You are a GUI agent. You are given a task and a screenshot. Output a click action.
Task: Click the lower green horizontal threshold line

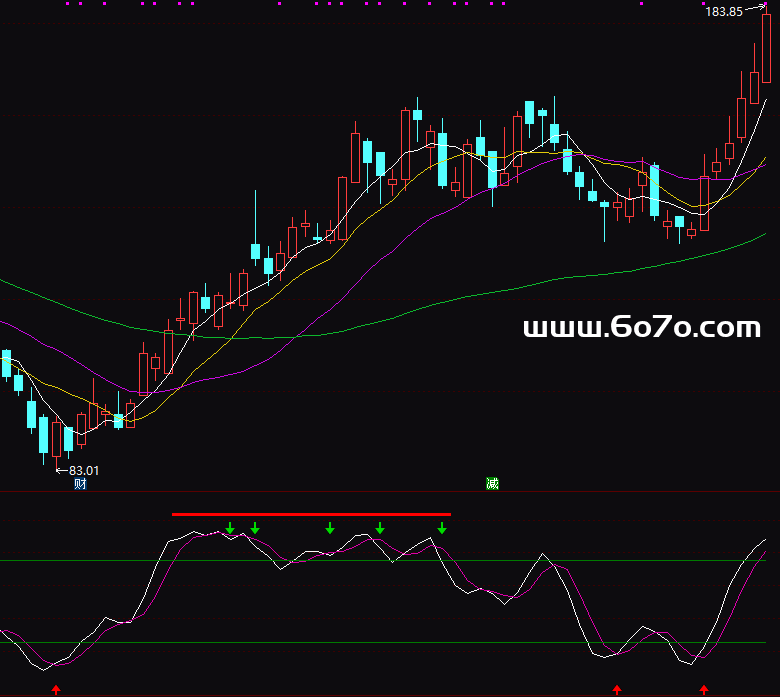coord(300,642)
